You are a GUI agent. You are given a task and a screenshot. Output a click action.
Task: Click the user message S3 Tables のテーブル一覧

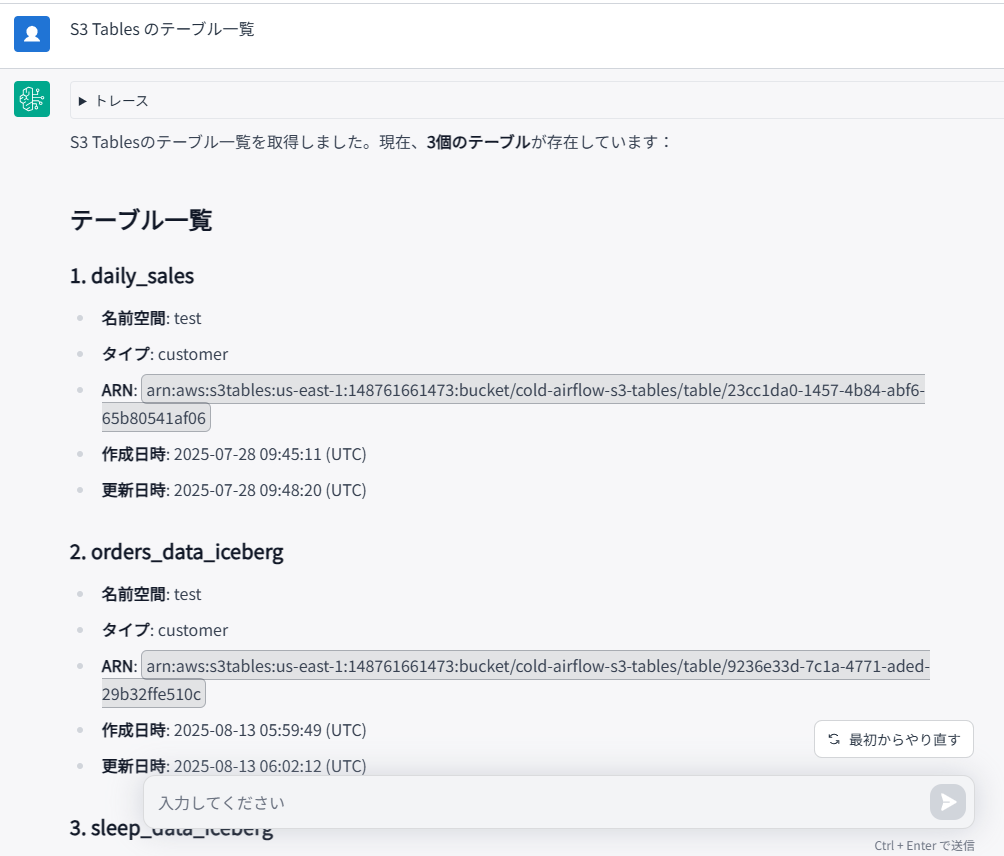pyautogui.click(x=162, y=29)
